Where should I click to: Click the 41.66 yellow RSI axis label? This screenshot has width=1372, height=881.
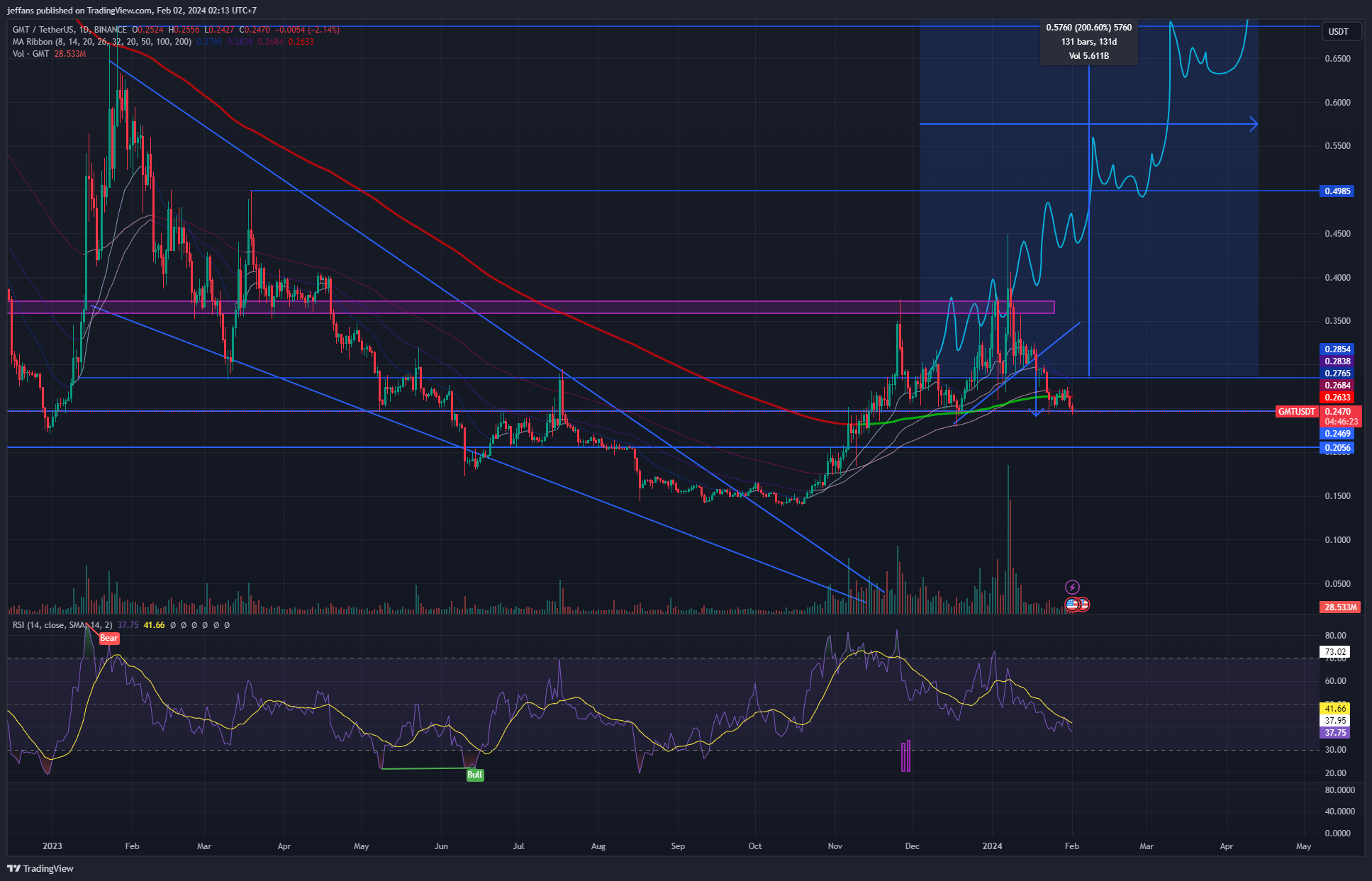click(x=1335, y=709)
